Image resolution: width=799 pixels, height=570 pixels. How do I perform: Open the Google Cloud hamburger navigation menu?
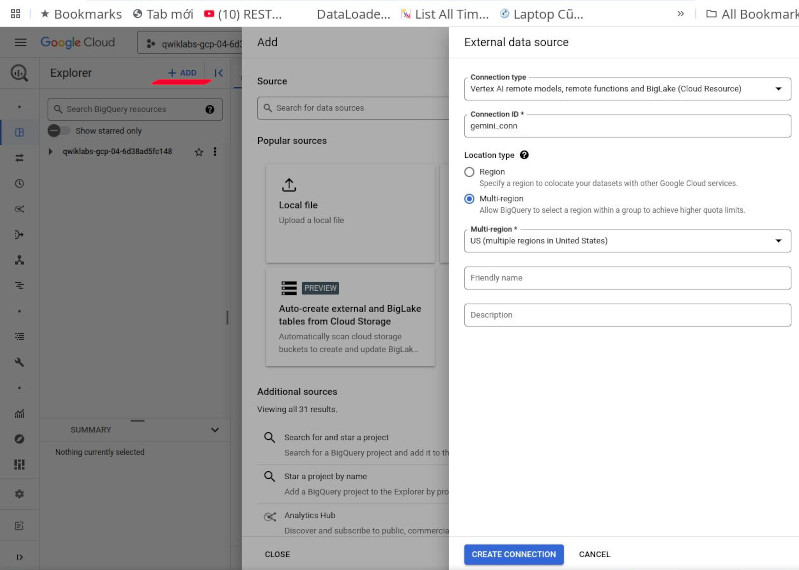point(20,42)
